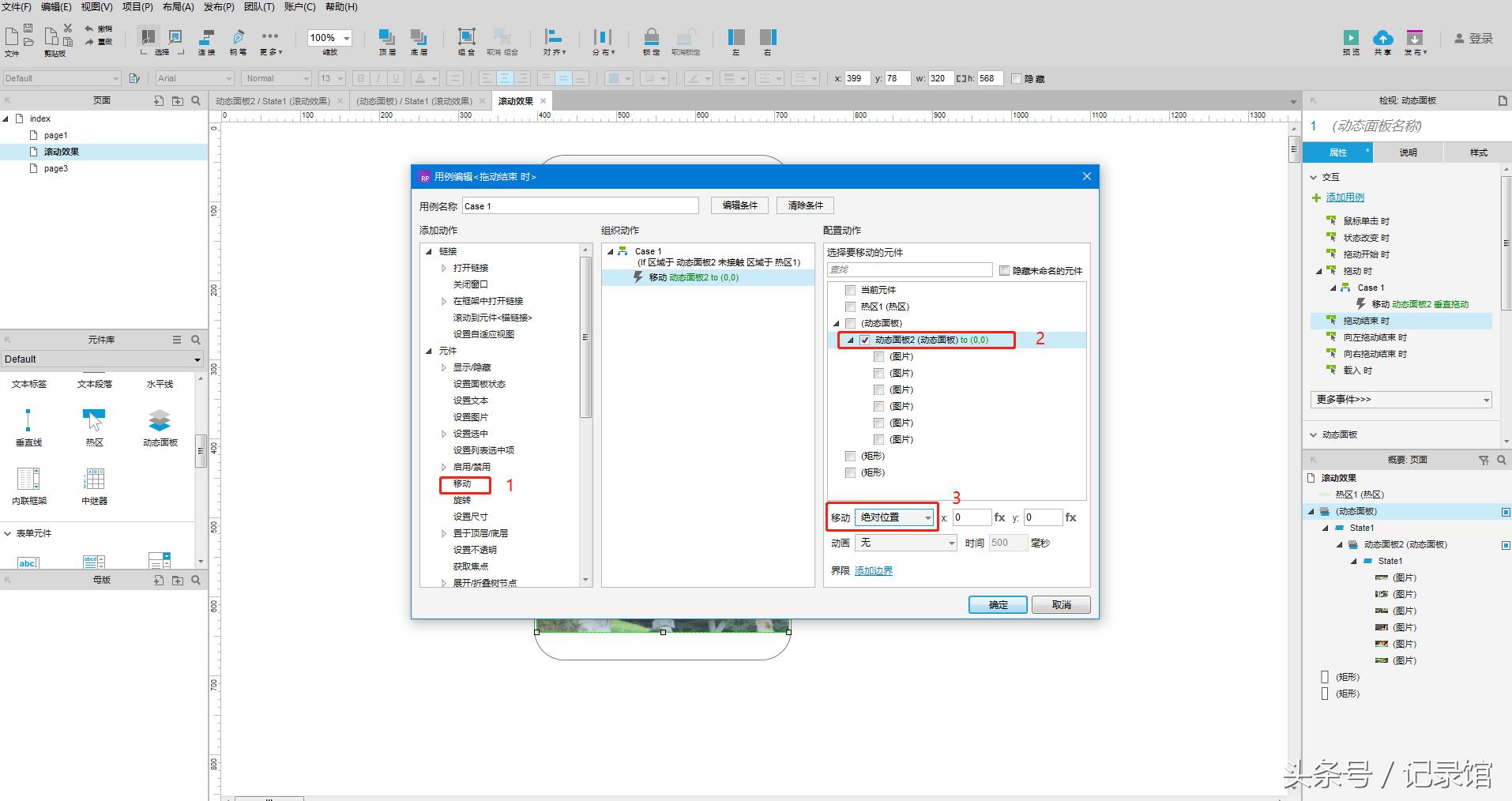
Task: Open the Default library dropdown
Action: click(102, 359)
